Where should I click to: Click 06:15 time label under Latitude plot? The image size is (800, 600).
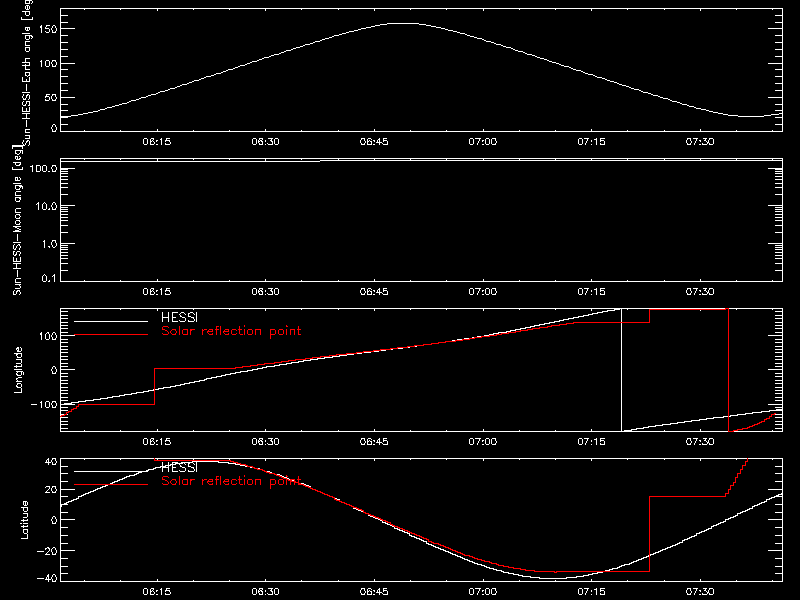(157, 592)
